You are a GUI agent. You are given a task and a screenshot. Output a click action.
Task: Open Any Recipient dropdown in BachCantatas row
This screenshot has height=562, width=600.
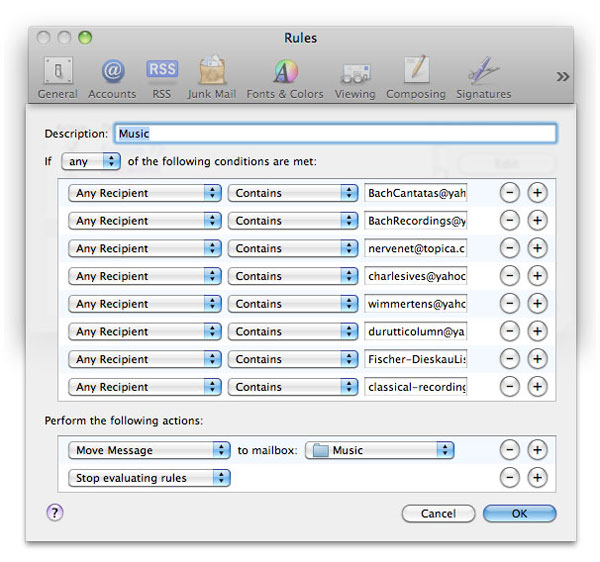(145, 193)
